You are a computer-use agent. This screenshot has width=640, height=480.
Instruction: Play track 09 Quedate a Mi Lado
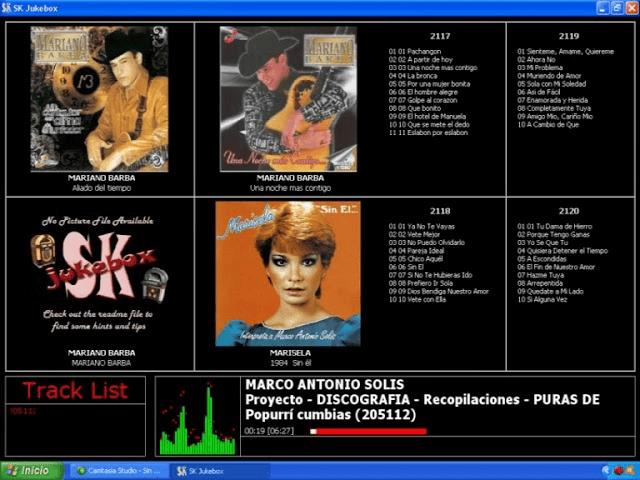[x=550, y=291]
